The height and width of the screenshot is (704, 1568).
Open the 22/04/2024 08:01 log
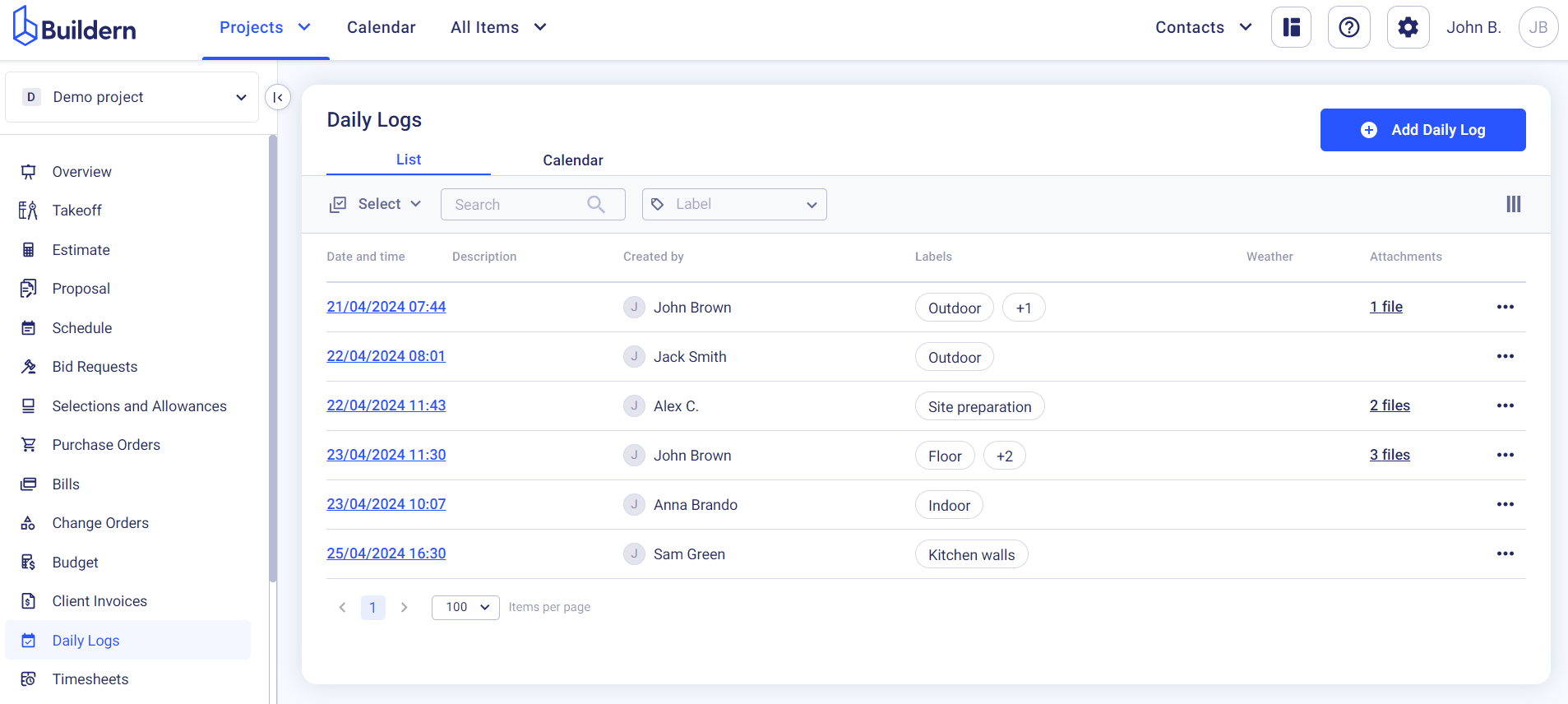tap(386, 356)
